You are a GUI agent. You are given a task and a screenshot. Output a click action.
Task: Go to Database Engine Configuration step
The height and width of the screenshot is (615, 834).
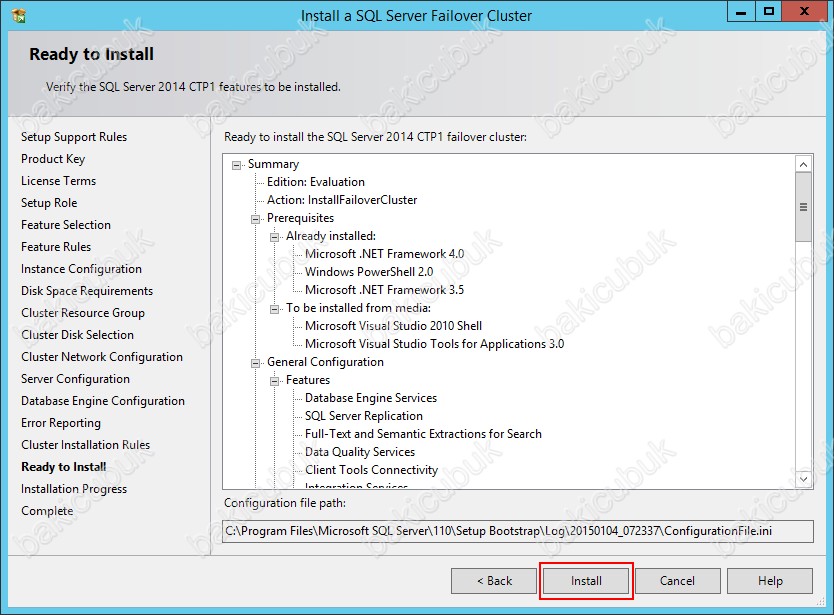pos(103,401)
